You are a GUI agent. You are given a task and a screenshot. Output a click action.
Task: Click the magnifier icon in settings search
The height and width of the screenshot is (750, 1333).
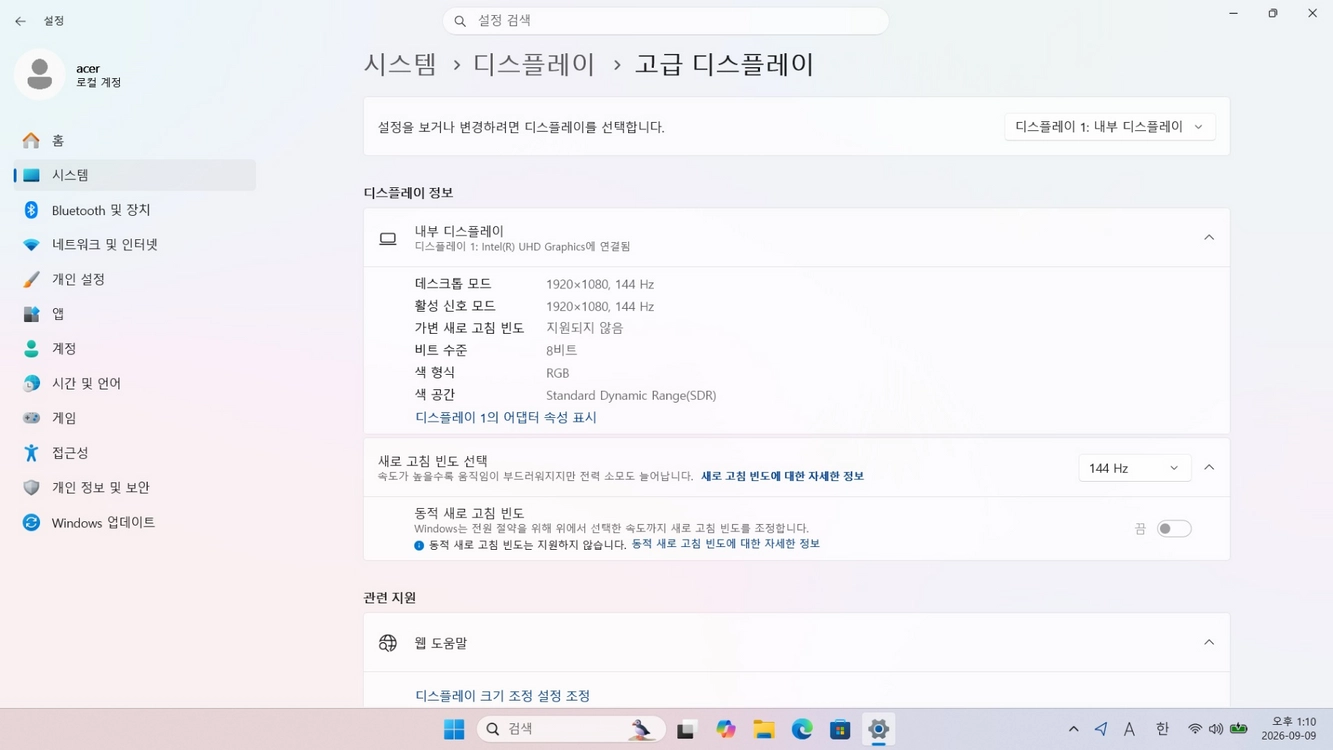460,21
